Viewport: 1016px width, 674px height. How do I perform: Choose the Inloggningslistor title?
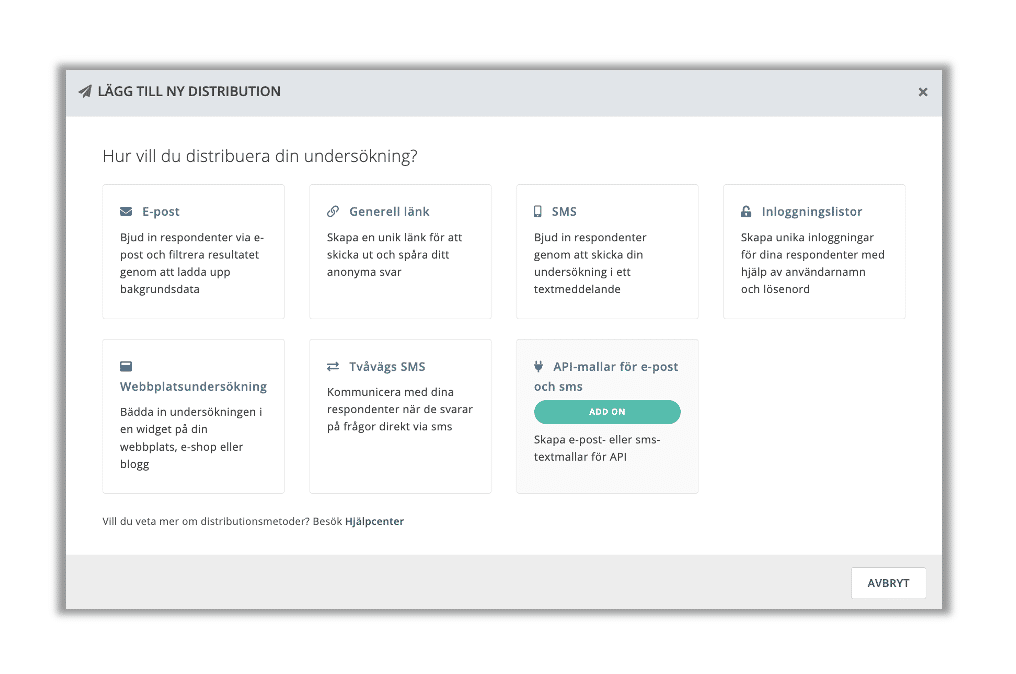click(811, 212)
